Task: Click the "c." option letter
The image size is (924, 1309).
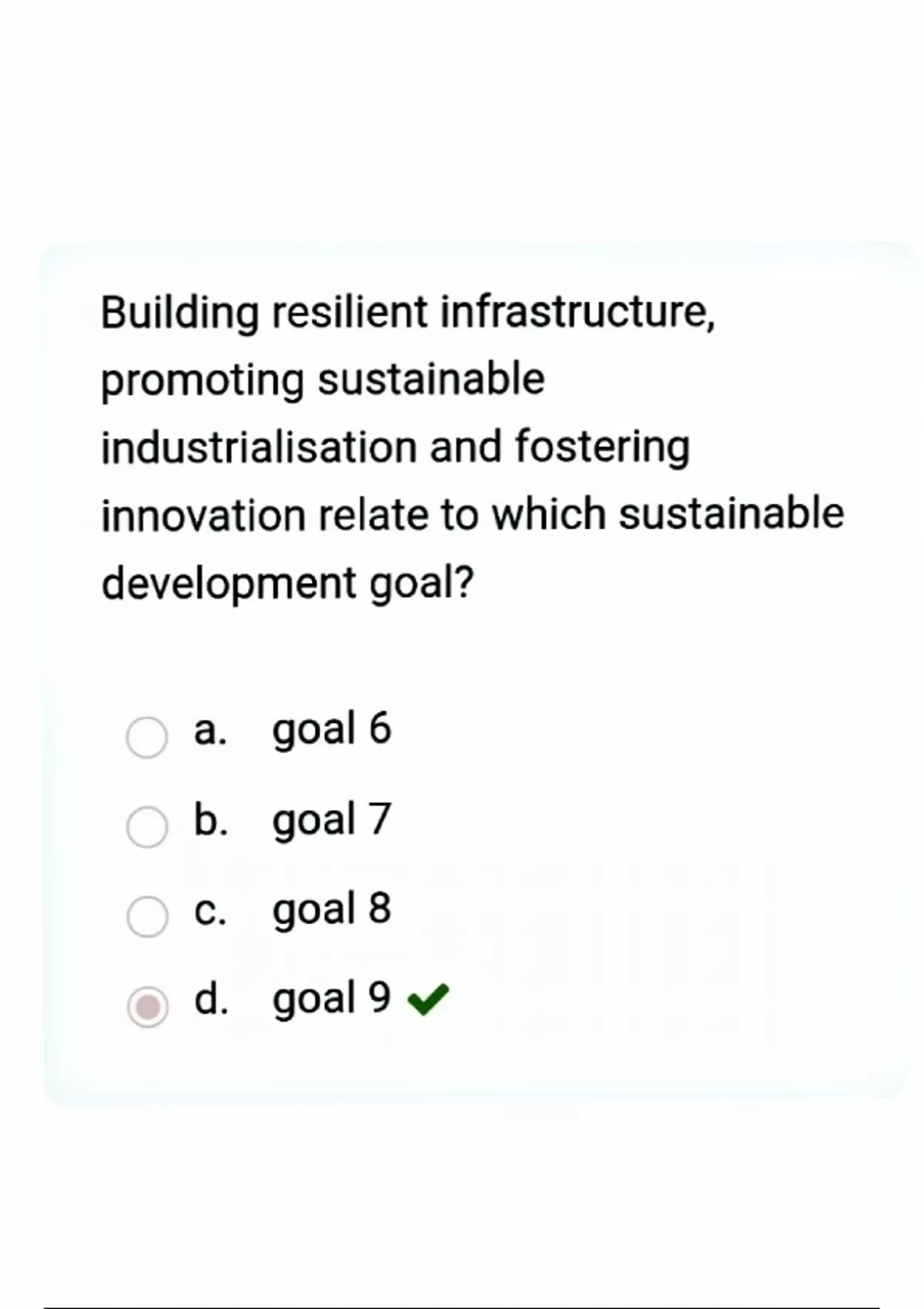Action: pos(210,910)
